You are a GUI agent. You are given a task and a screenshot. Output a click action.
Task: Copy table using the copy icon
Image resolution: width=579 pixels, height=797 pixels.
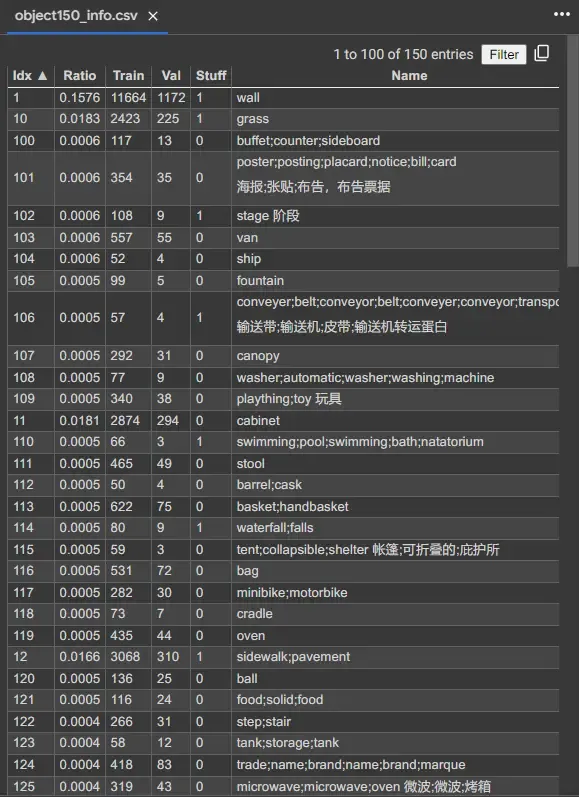541,53
